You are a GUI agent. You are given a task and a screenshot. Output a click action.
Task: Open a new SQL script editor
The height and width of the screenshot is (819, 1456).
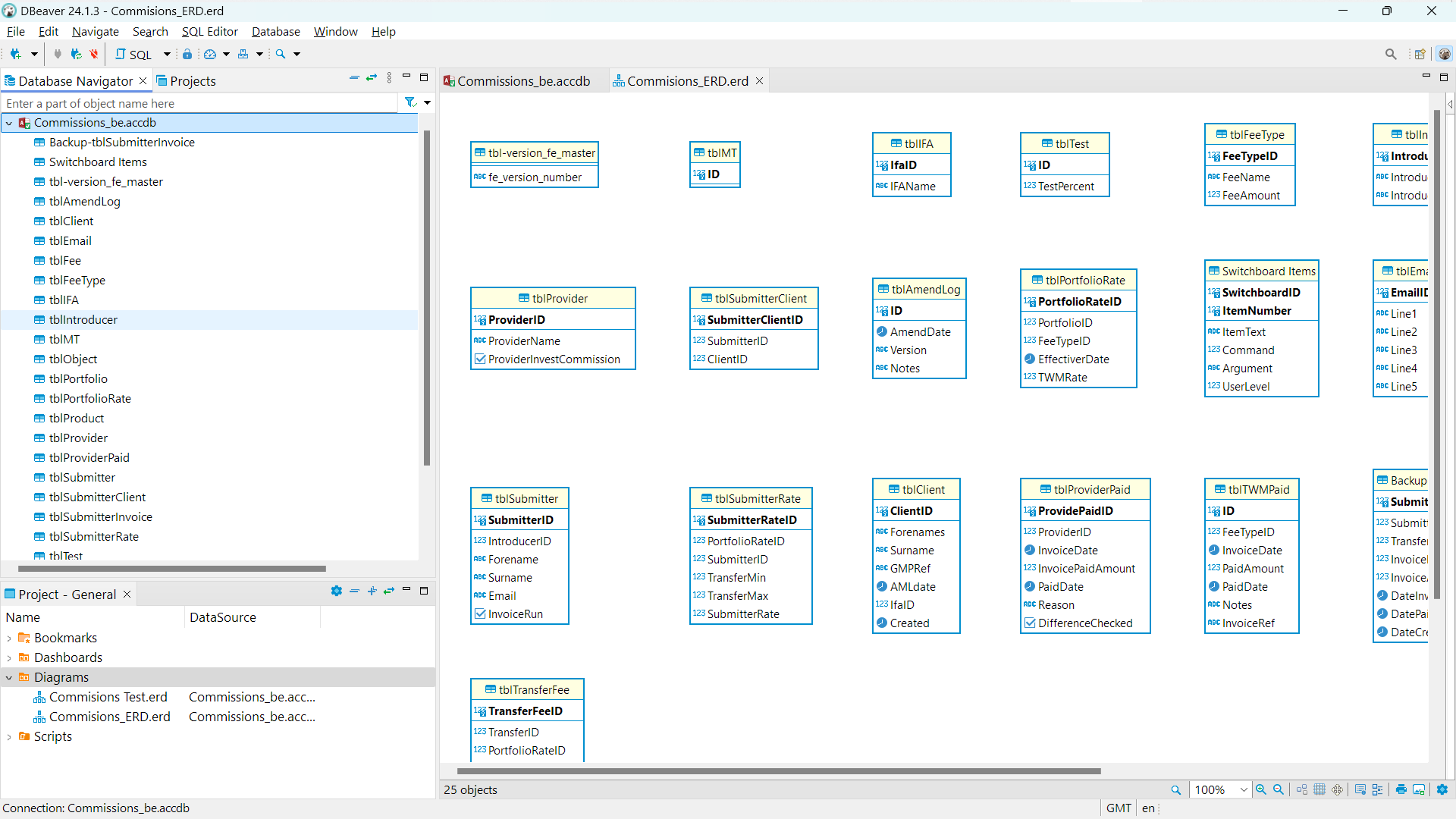coord(133,54)
